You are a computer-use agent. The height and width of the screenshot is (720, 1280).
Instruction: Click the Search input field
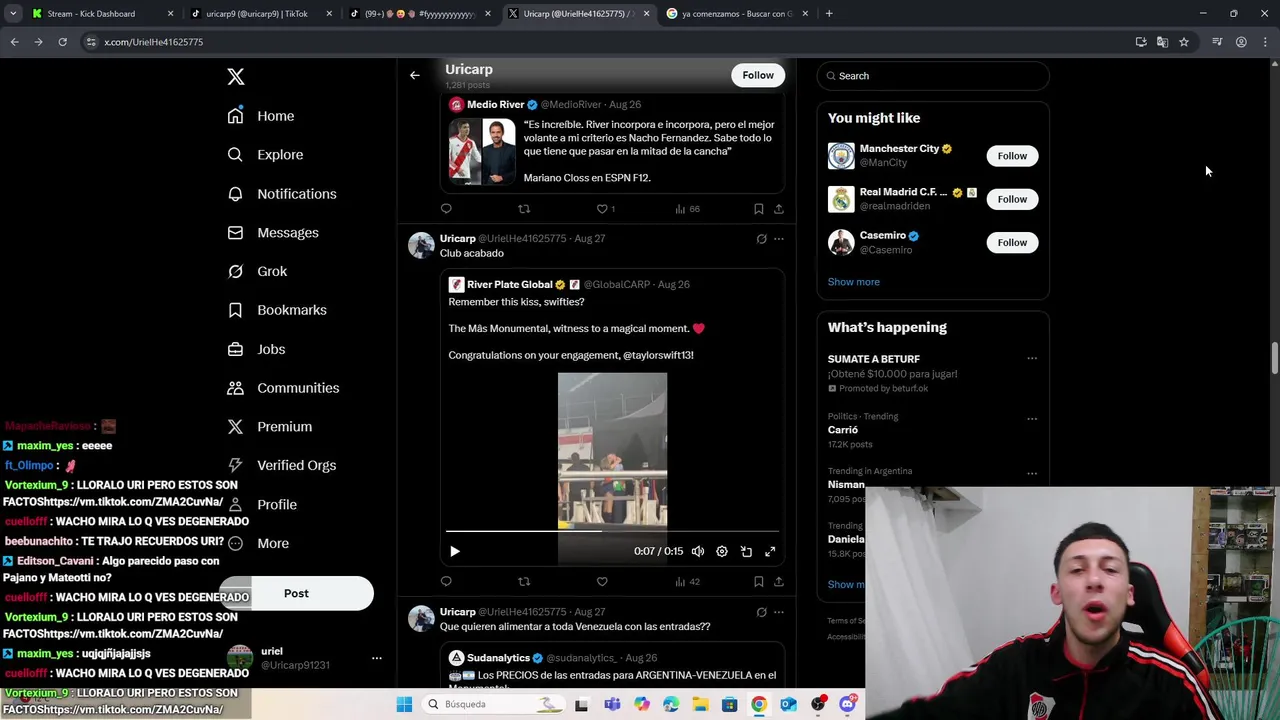pyautogui.click(x=933, y=76)
